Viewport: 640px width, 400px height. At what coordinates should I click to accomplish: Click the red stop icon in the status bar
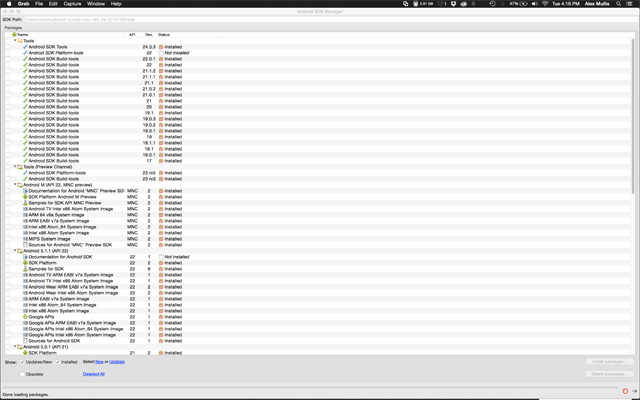point(625,391)
